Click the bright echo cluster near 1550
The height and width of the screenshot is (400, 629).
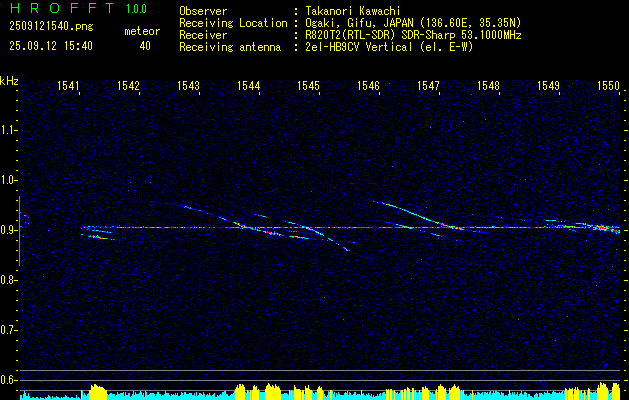[x=602, y=228]
